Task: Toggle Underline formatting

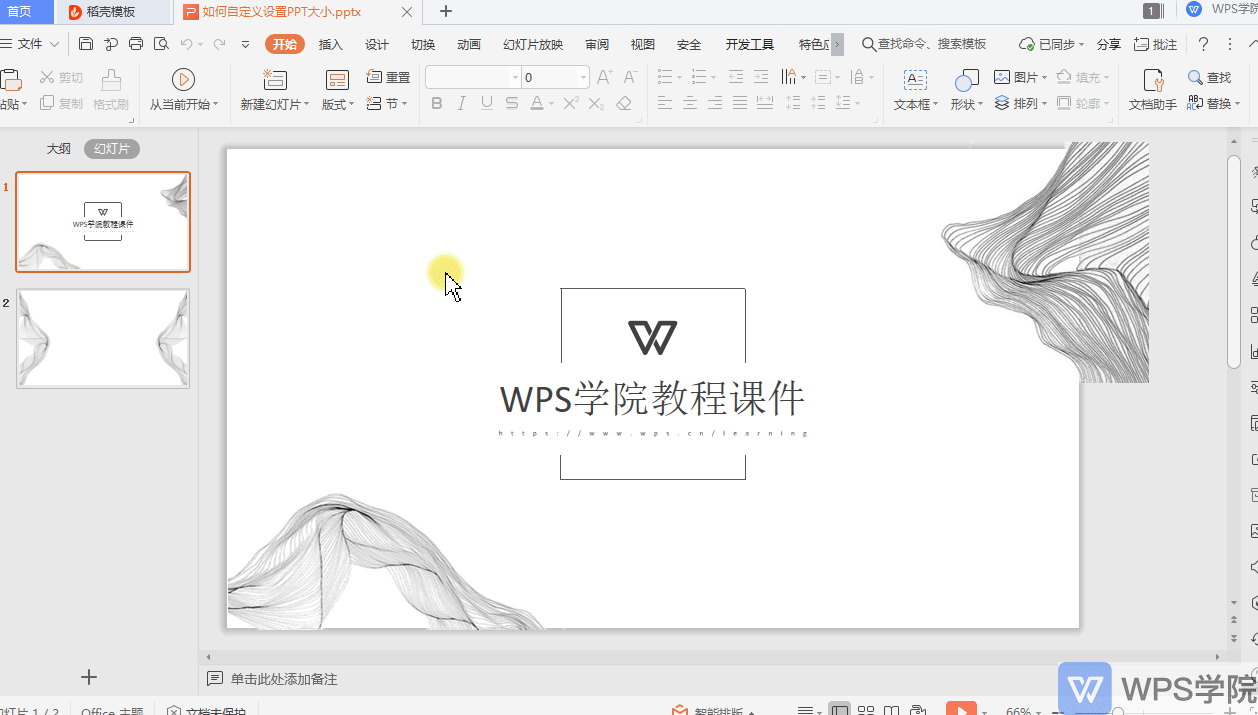Action: 487,103
